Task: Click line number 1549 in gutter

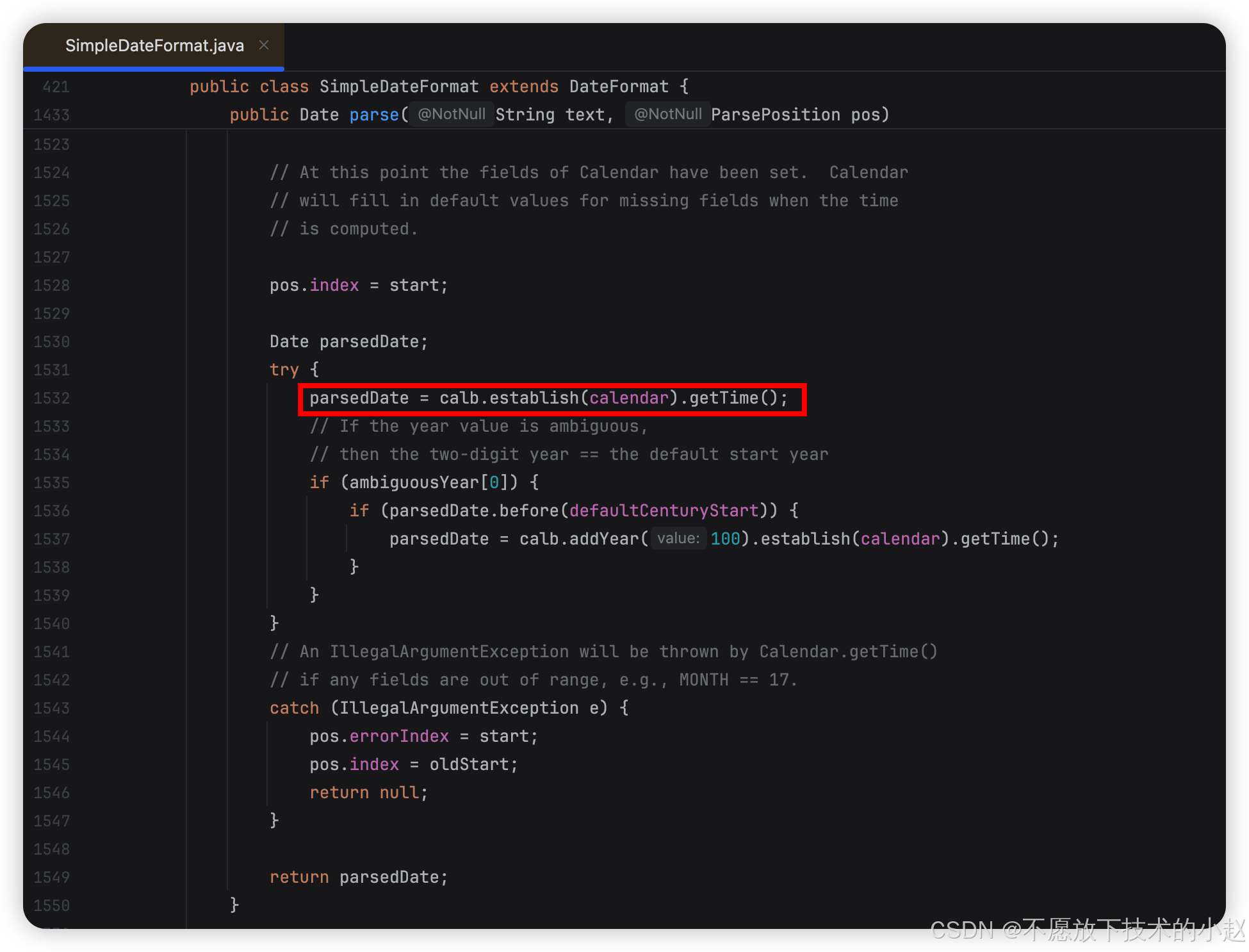Action: (x=51, y=877)
